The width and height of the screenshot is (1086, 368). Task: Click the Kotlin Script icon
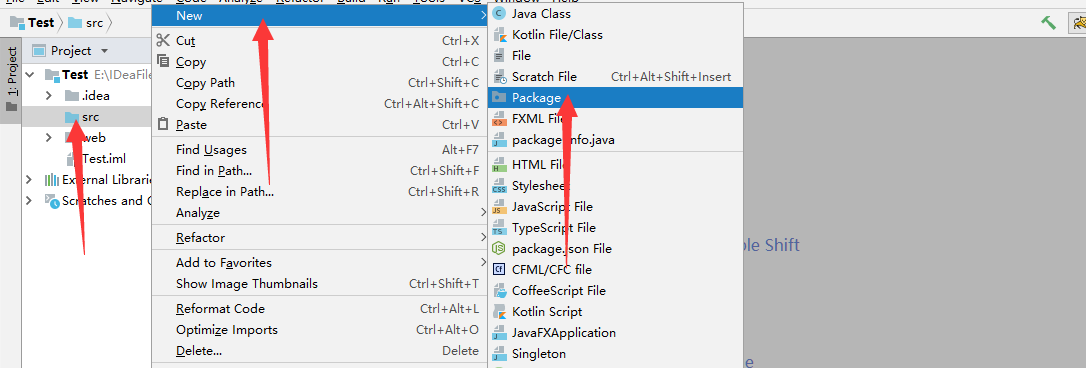pyautogui.click(x=499, y=312)
